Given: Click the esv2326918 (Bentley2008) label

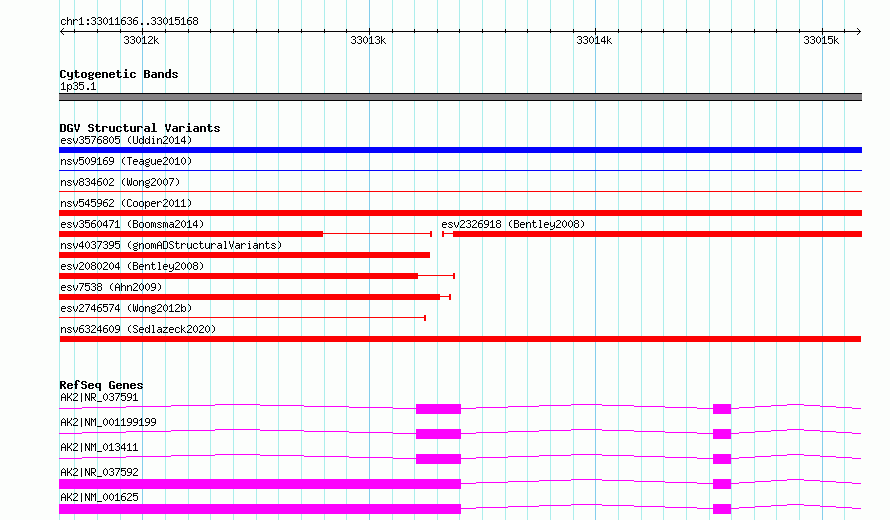Looking at the screenshot, I should [513, 224].
